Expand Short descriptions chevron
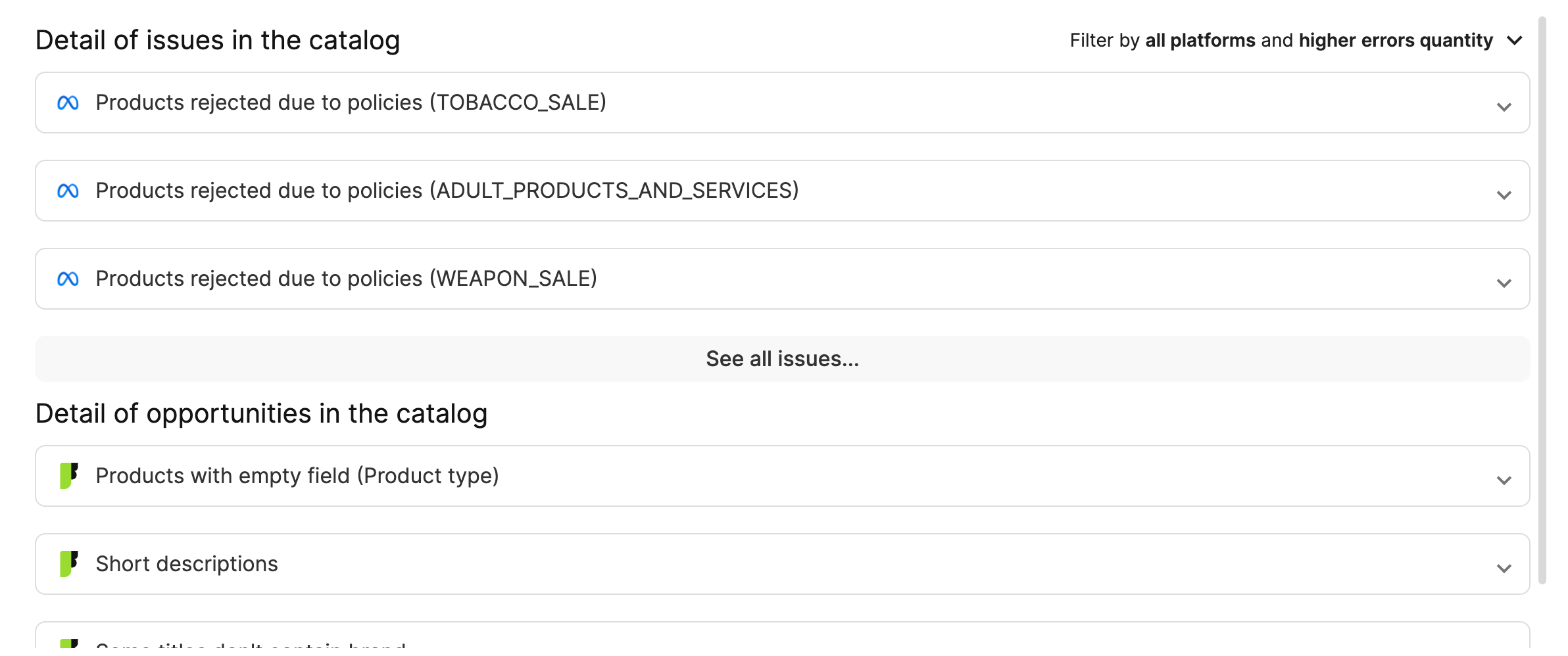This screenshot has height=656, width=1568. coord(1504,569)
